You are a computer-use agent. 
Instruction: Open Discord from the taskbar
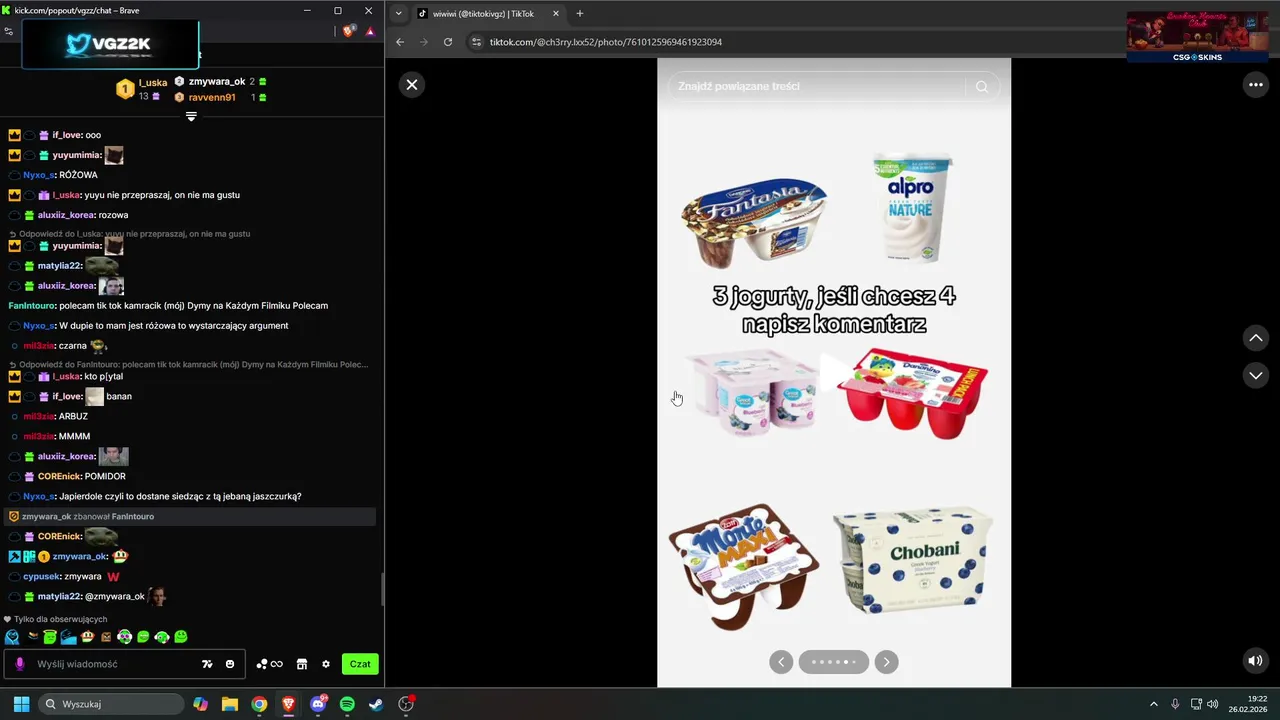tap(318, 704)
